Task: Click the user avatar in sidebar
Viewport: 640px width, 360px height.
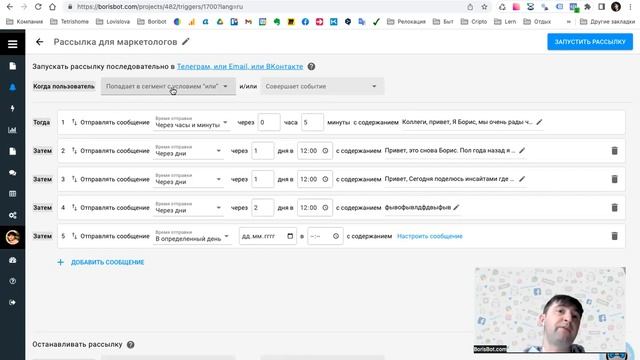Action: point(12,237)
